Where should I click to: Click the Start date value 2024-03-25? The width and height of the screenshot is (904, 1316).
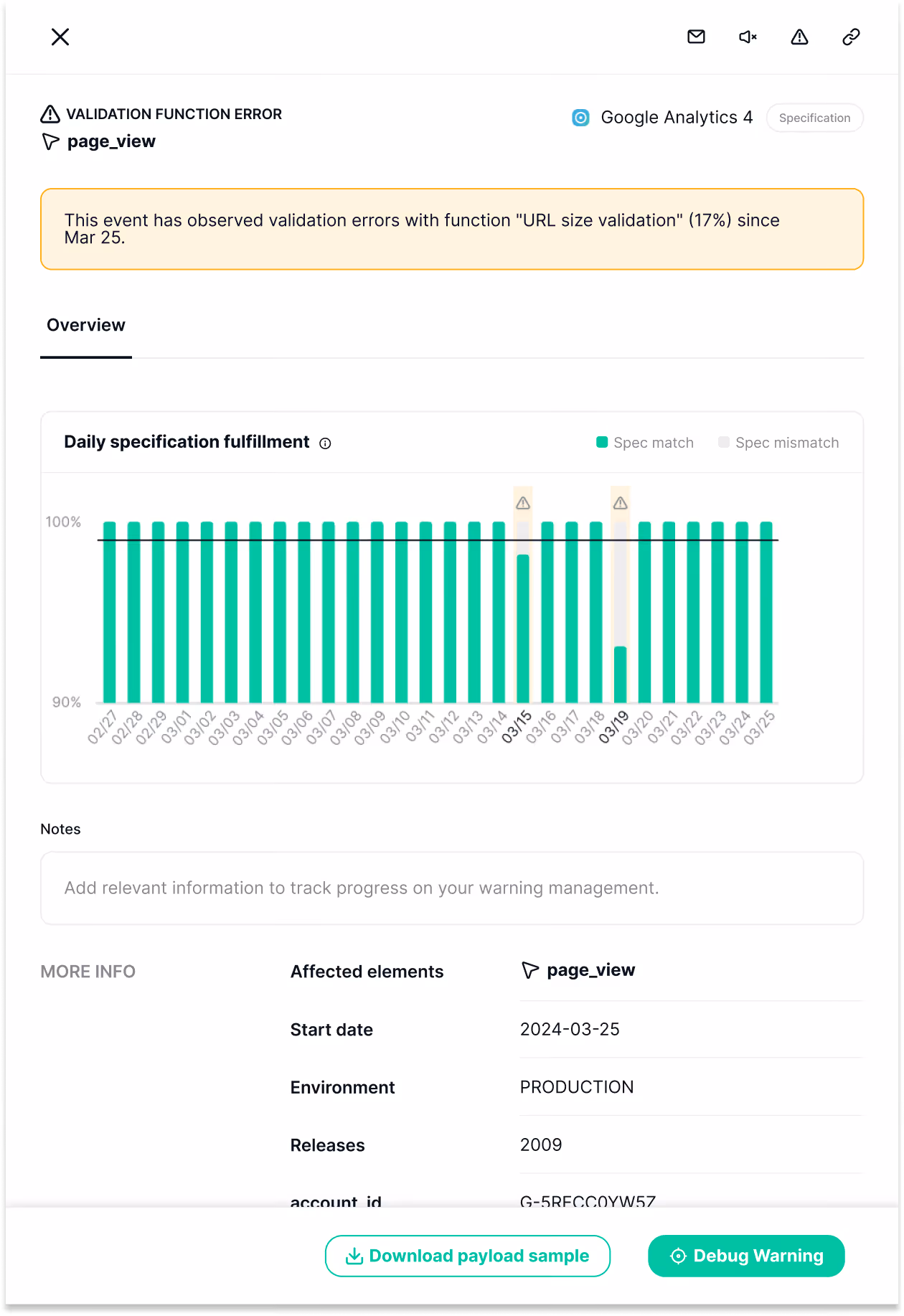coord(570,1029)
